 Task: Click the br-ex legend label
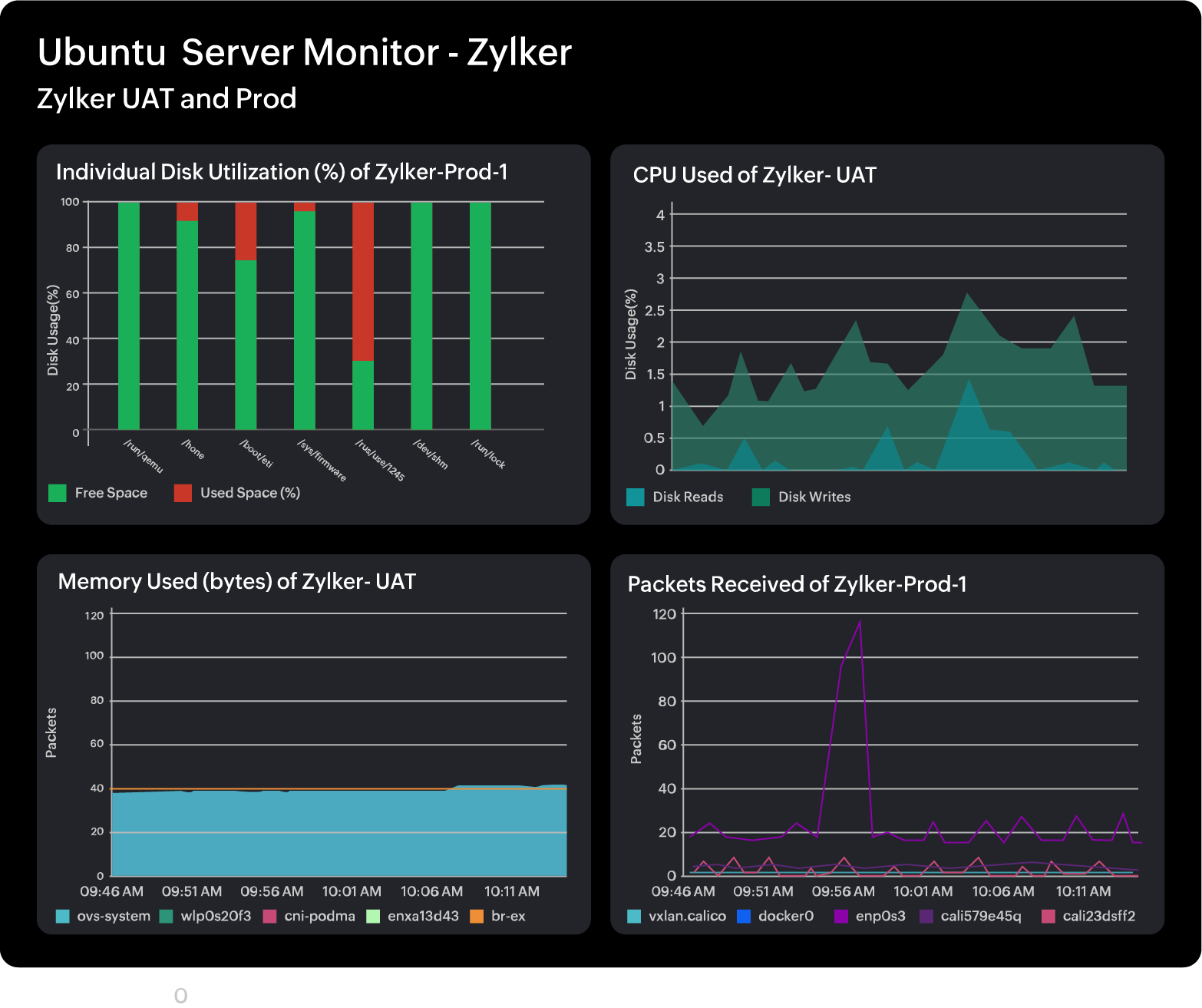pos(508,916)
